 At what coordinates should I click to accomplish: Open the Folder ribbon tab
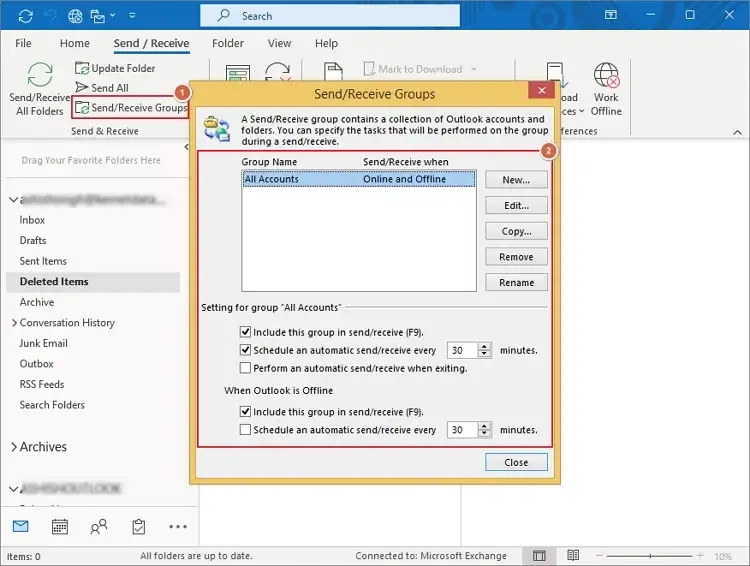coord(228,44)
